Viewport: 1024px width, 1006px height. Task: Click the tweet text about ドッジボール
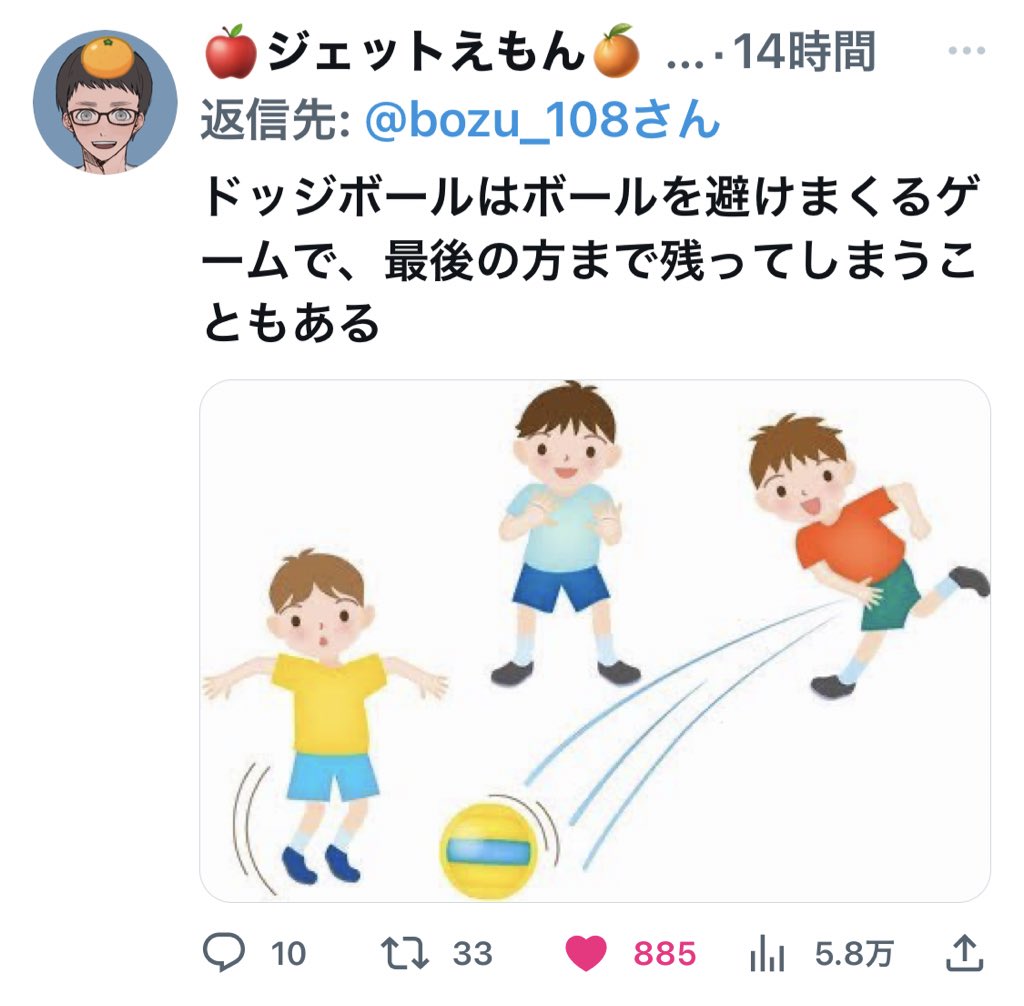591,259
